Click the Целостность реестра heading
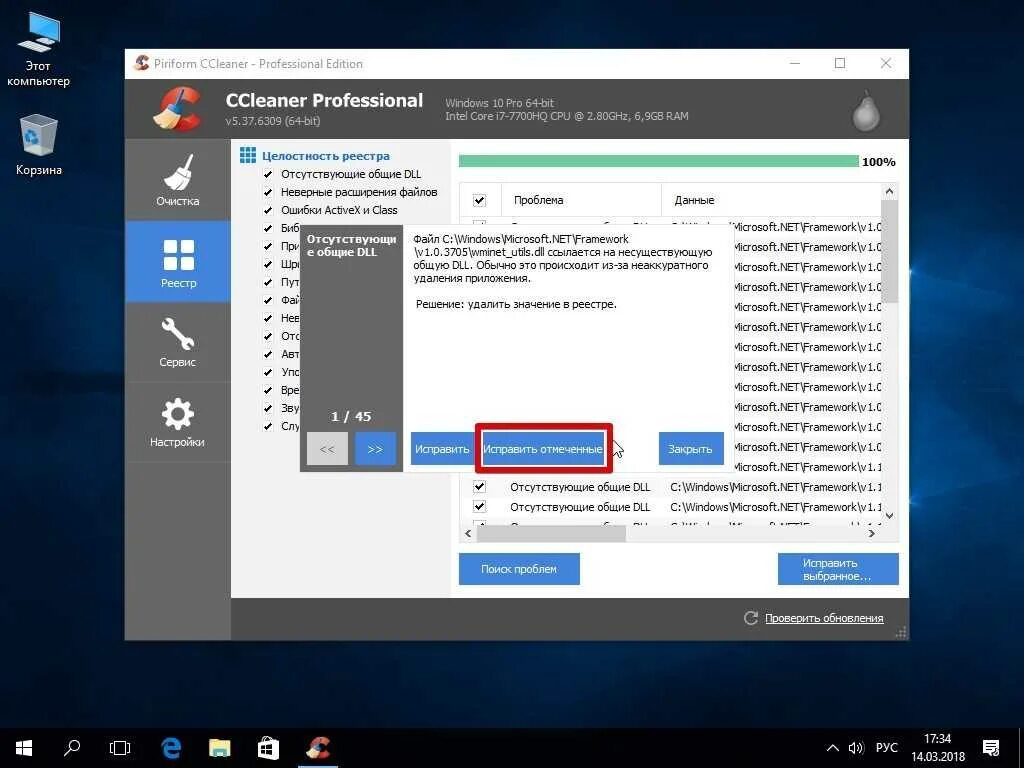Screen dimensions: 1024x768 [326, 156]
